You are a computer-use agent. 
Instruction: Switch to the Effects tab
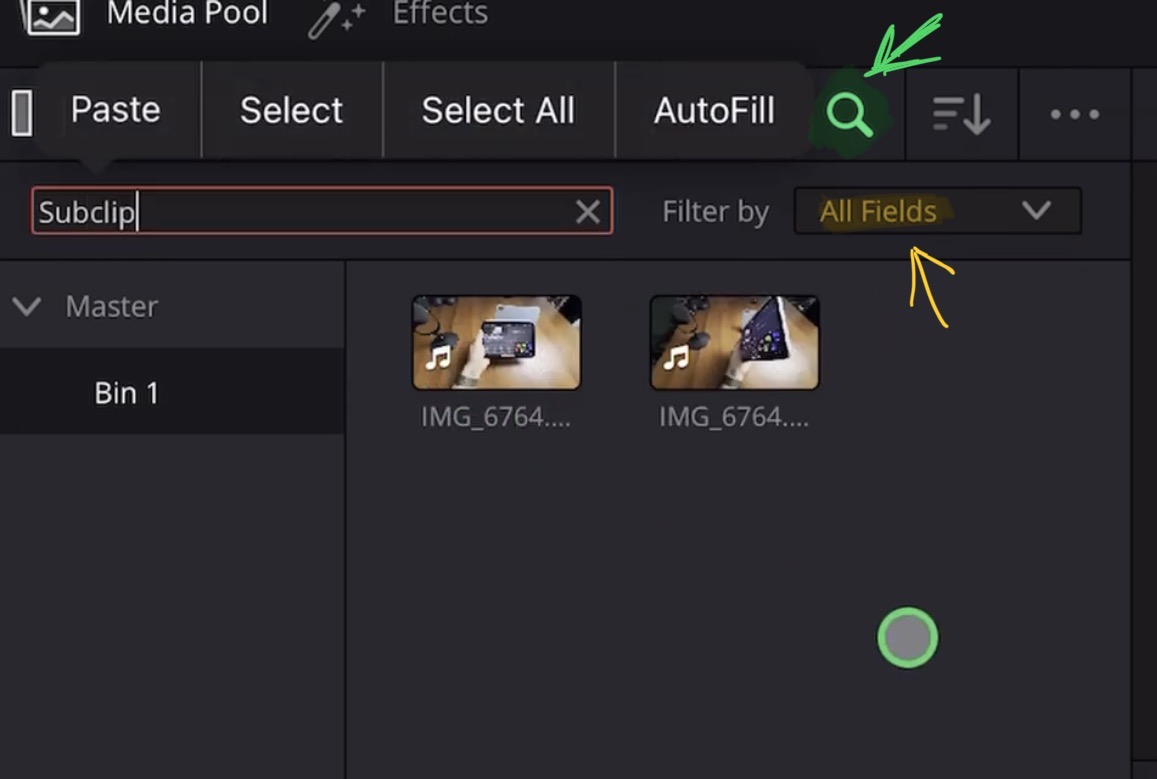pyautogui.click(x=440, y=14)
